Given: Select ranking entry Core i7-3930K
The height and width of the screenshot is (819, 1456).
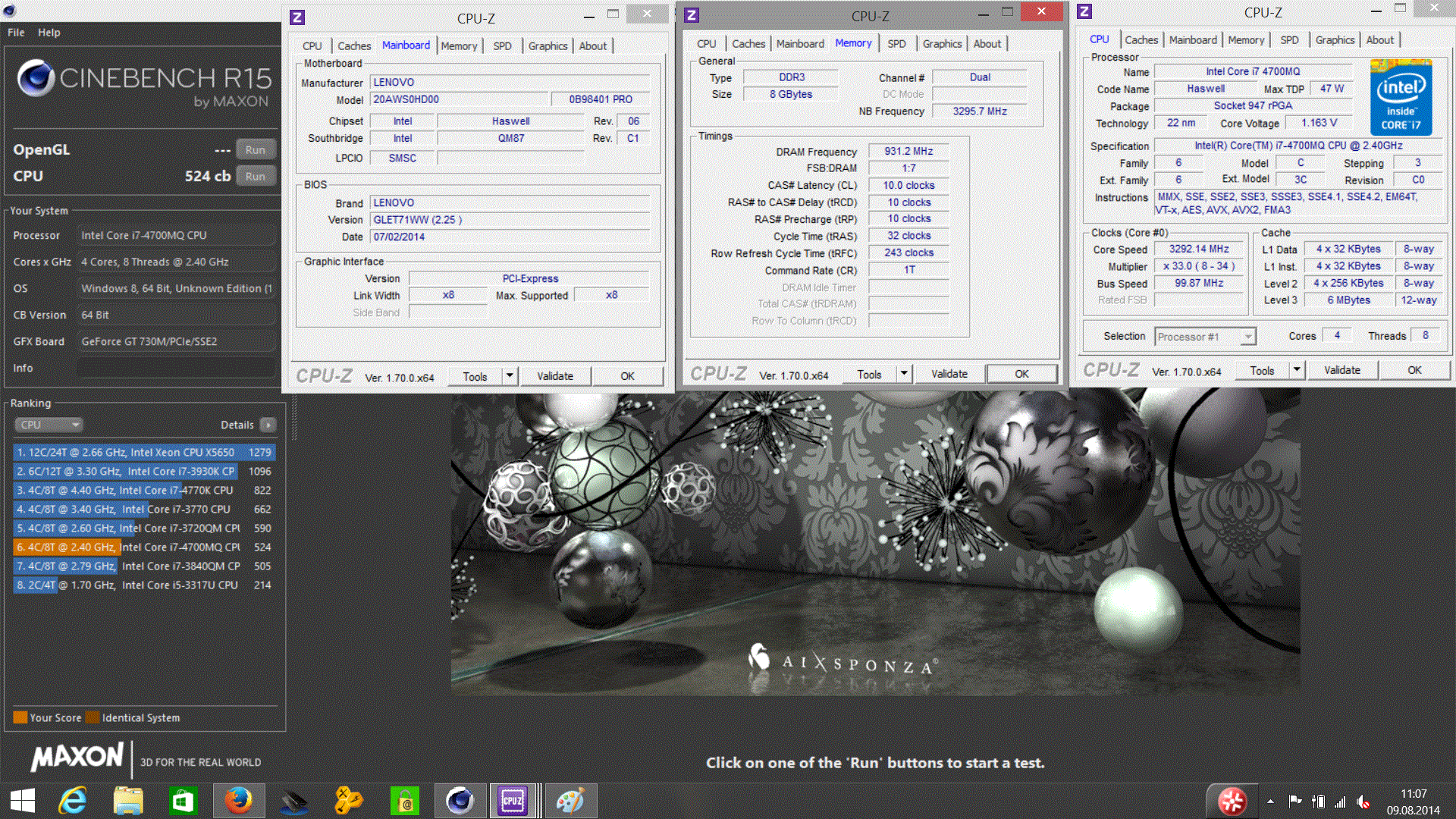Looking at the screenshot, I should [x=143, y=471].
